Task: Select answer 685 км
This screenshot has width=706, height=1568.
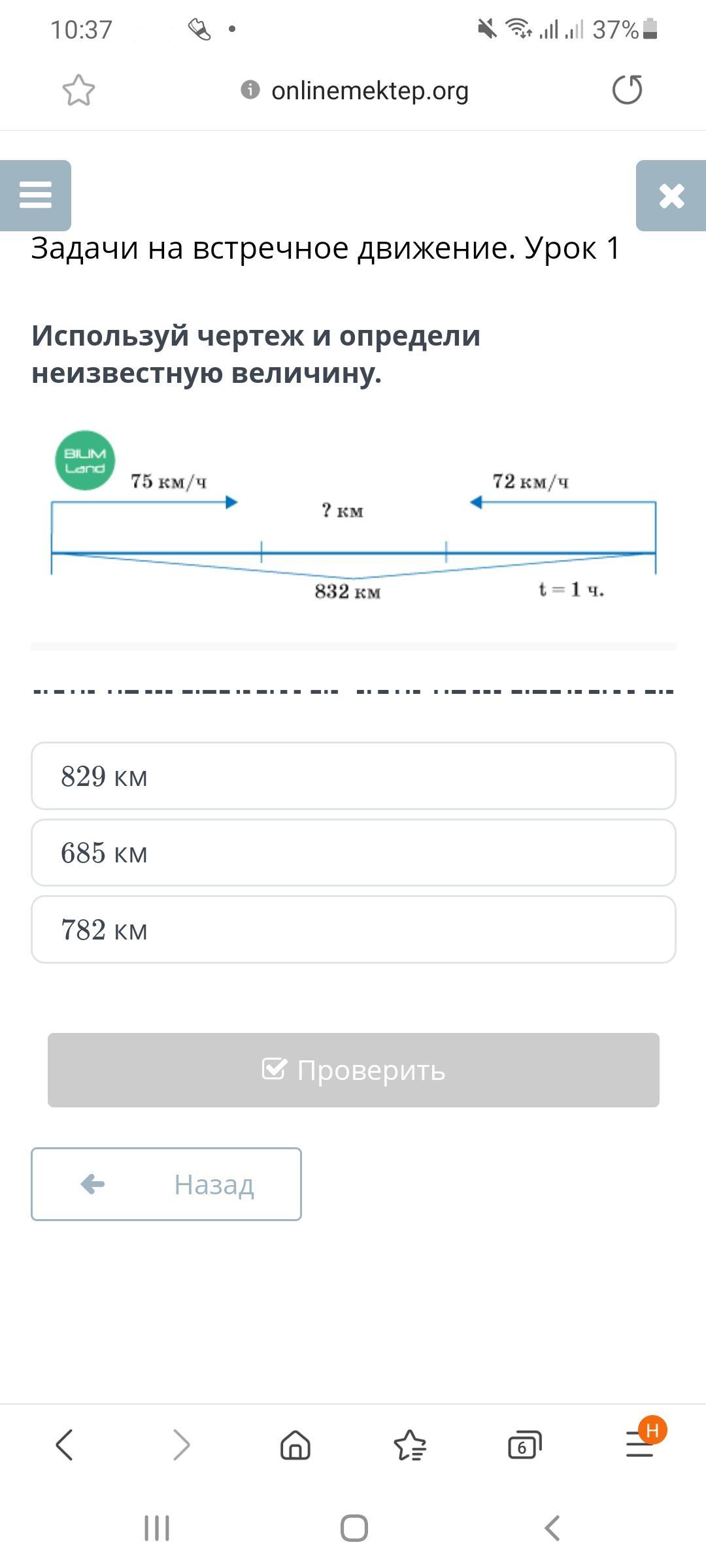Action: 353,853
